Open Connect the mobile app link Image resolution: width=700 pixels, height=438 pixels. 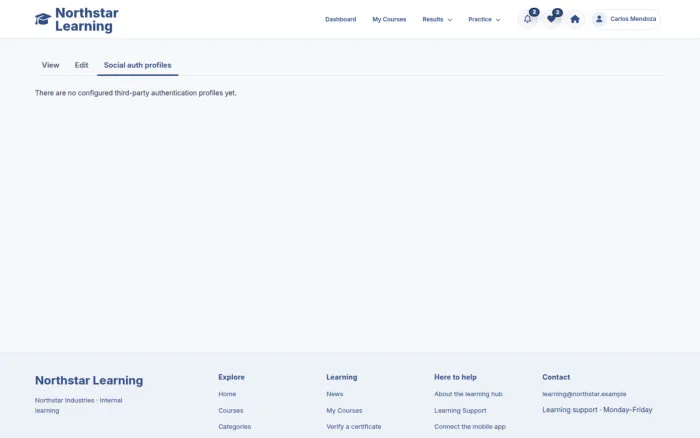click(x=470, y=427)
